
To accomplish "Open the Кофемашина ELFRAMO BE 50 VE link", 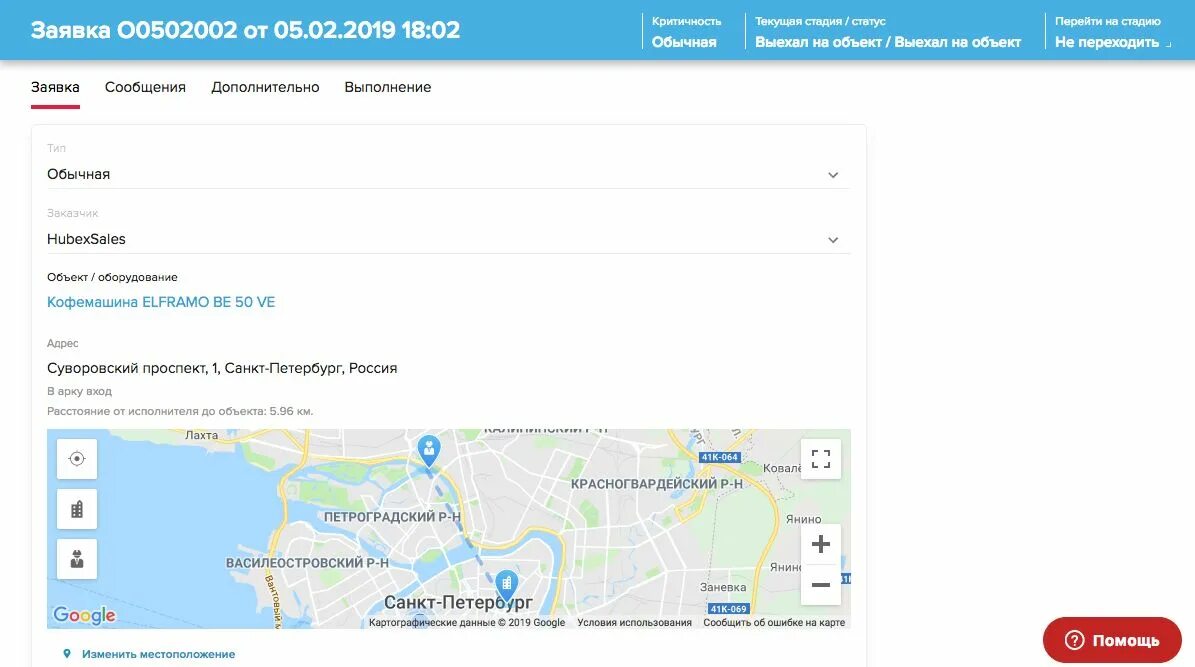I will click(x=161, y=302).
